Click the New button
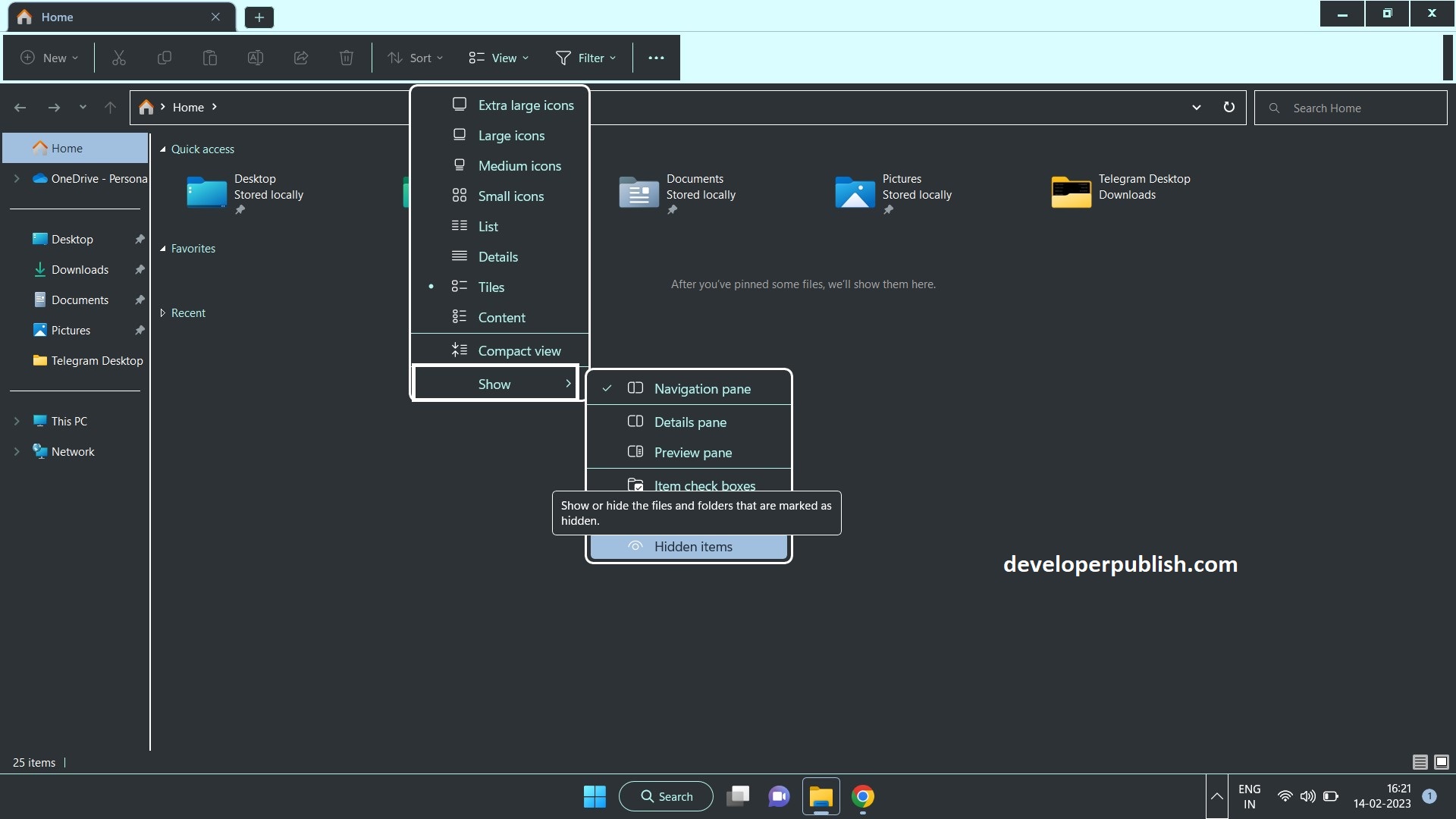Screen dimensions: 1456x819 click(48, 58)
